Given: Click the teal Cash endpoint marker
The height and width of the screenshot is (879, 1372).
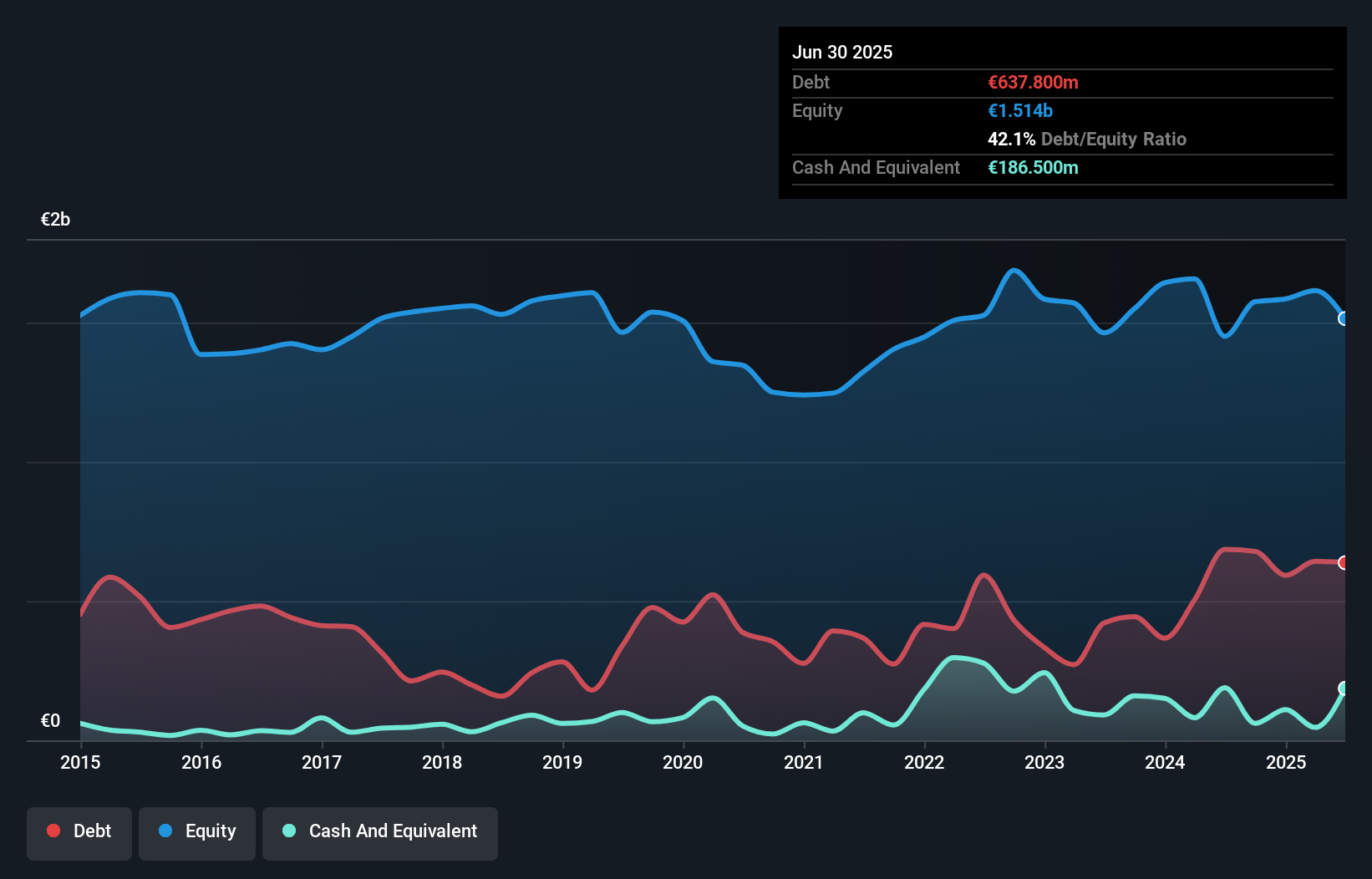Looking at the screenshot, I should 1344,688.
